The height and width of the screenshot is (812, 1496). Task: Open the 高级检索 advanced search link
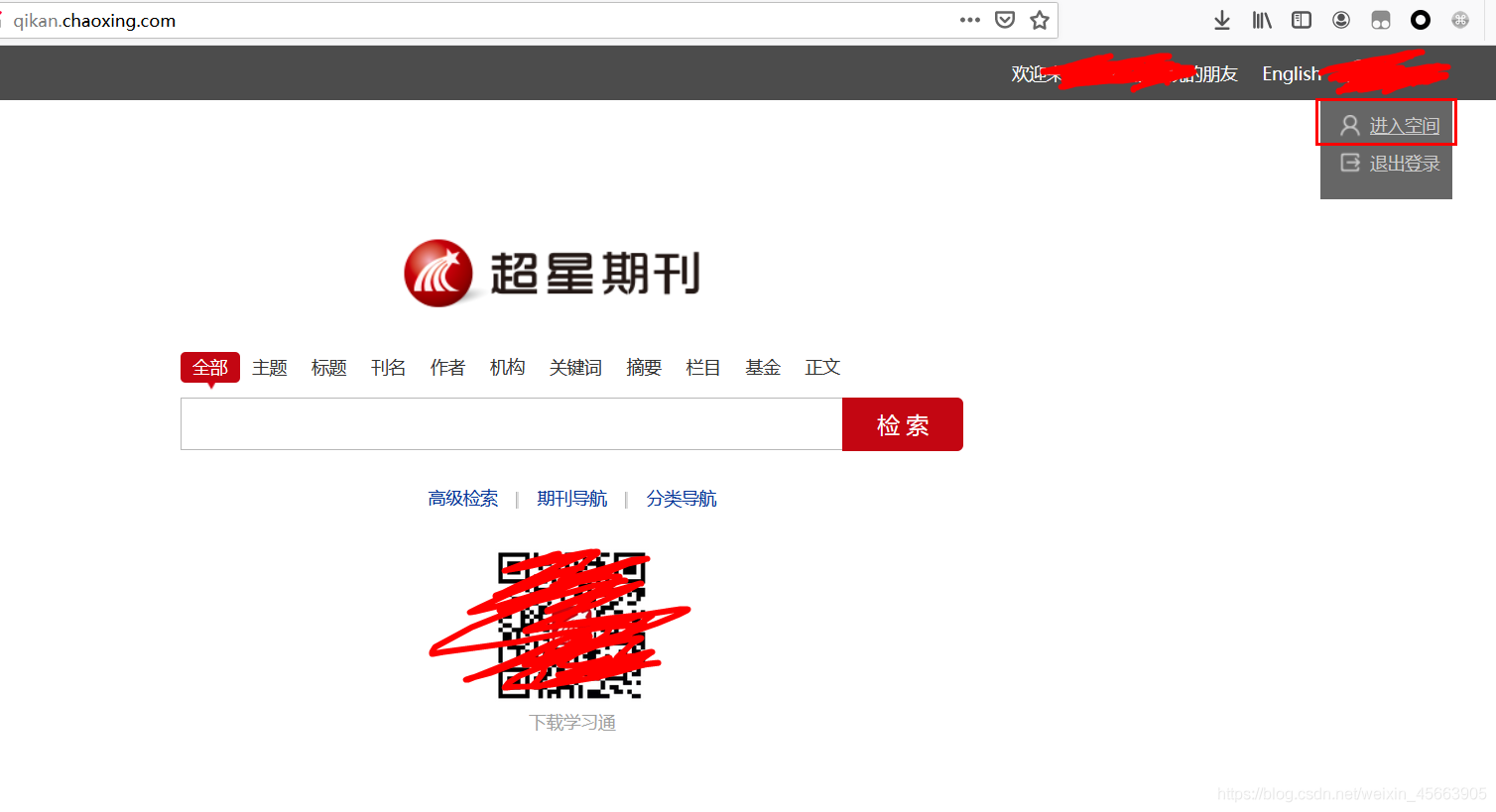pyautogui.click(x=463, y=499)
